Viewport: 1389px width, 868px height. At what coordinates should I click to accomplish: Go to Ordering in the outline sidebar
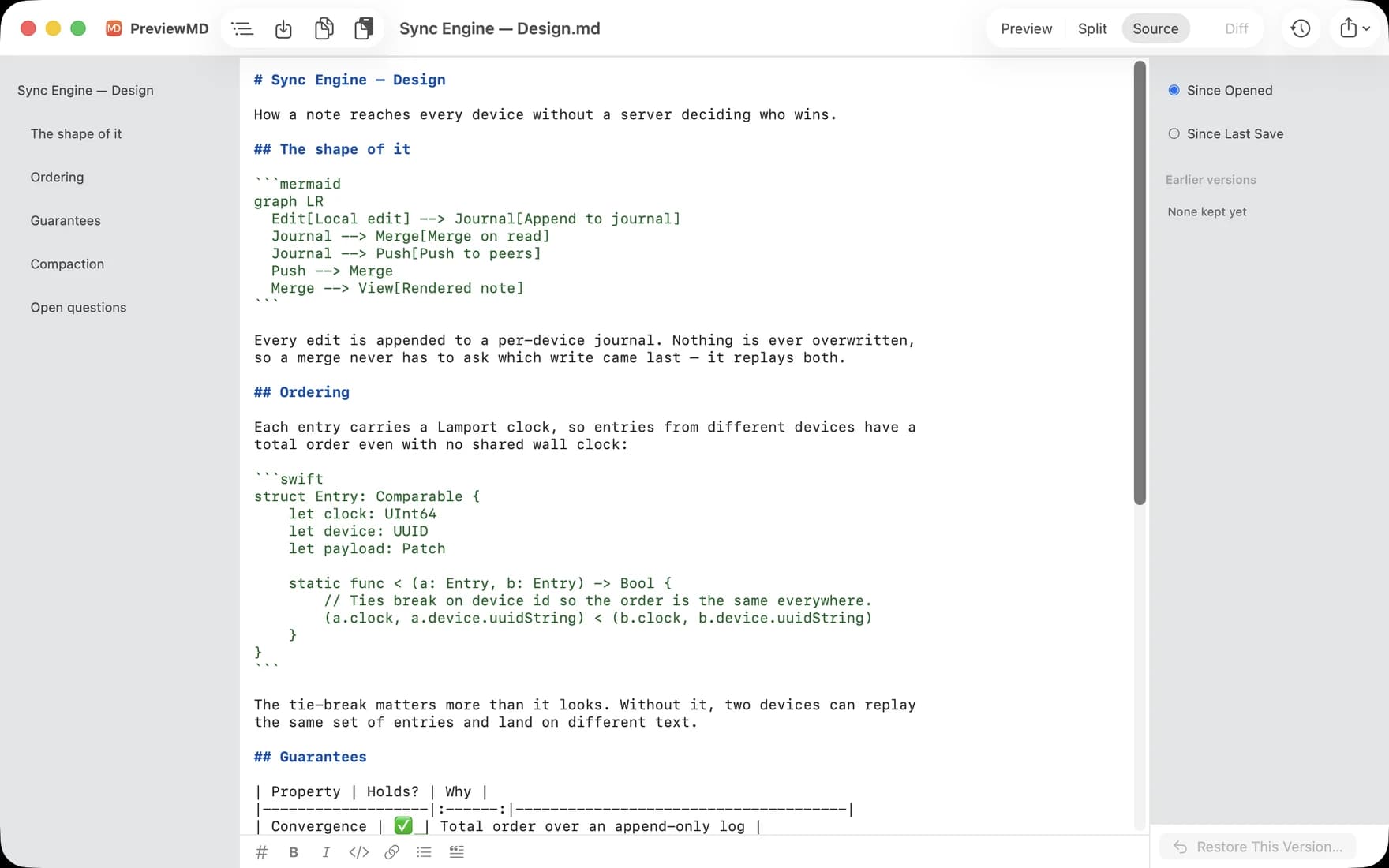(x=57, y=178)
